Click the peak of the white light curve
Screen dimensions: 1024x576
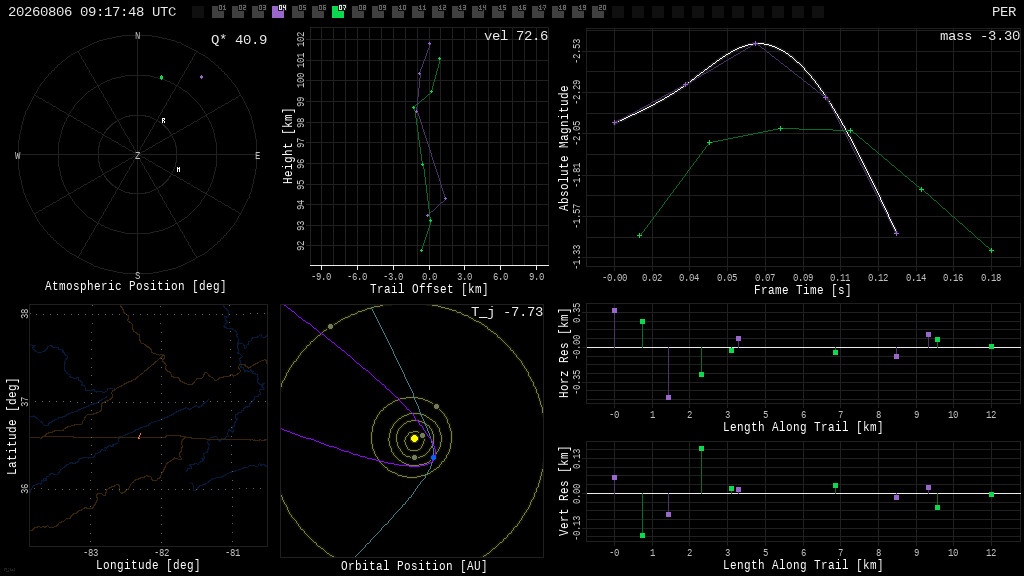click(x=758, y=44)
